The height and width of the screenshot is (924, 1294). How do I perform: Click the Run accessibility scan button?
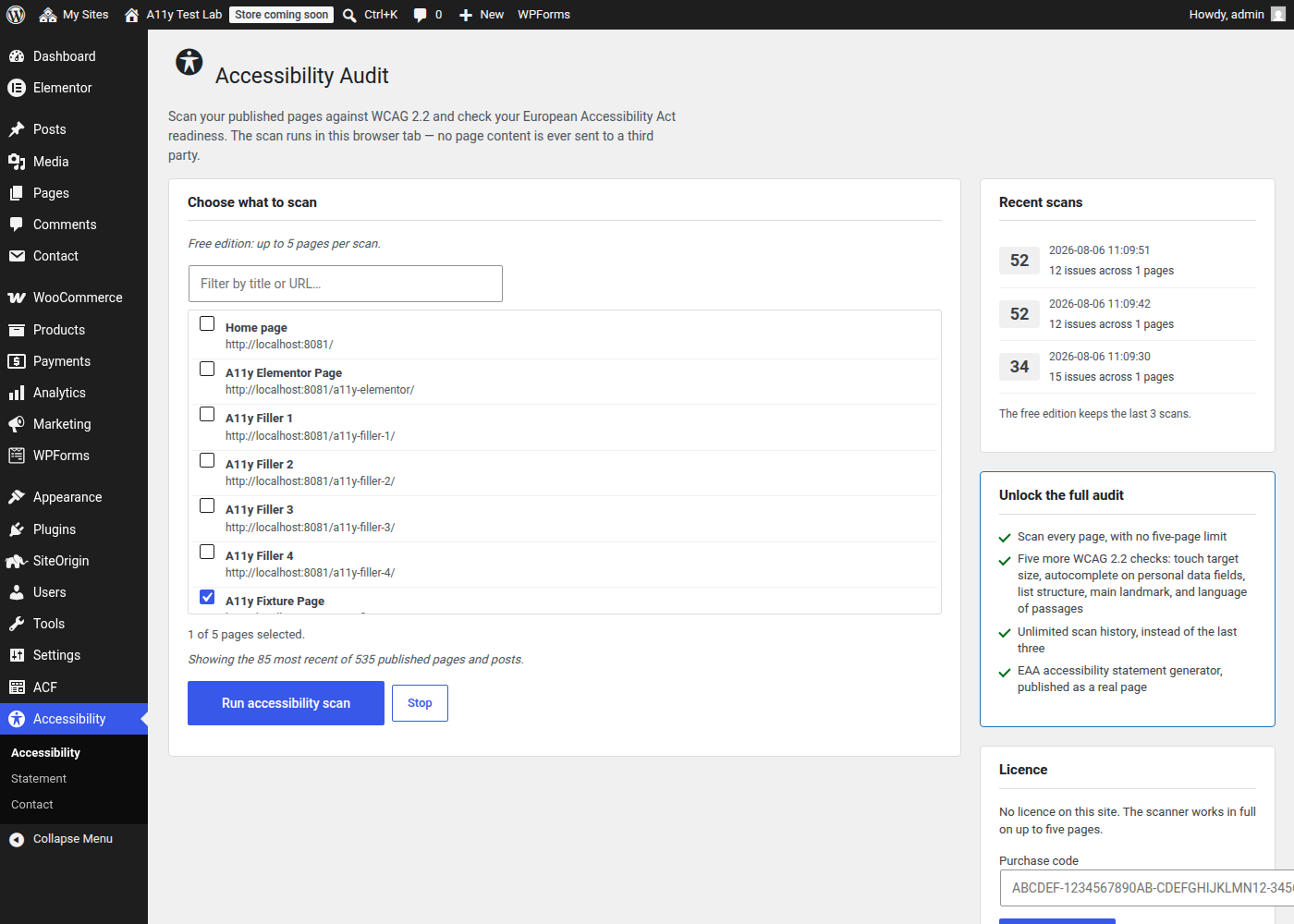(286, 703)
